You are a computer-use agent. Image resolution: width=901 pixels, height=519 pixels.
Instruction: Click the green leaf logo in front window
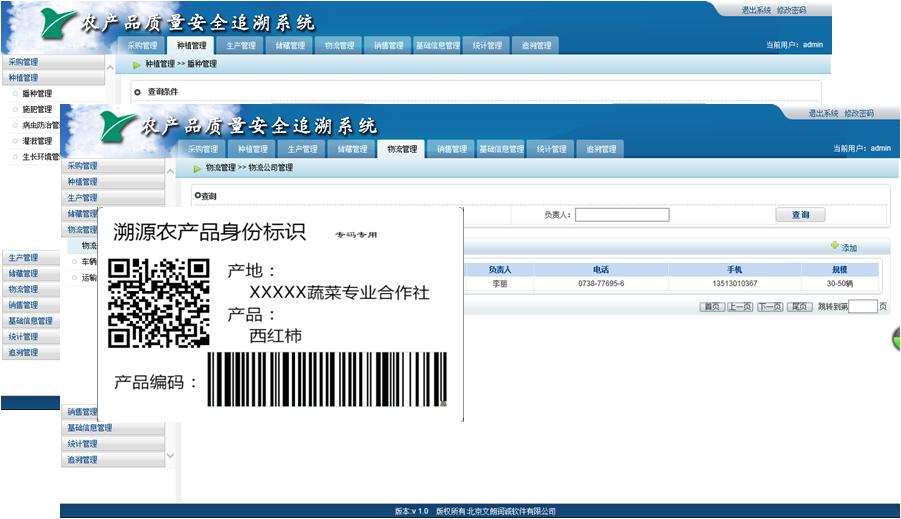pos(118,126)
